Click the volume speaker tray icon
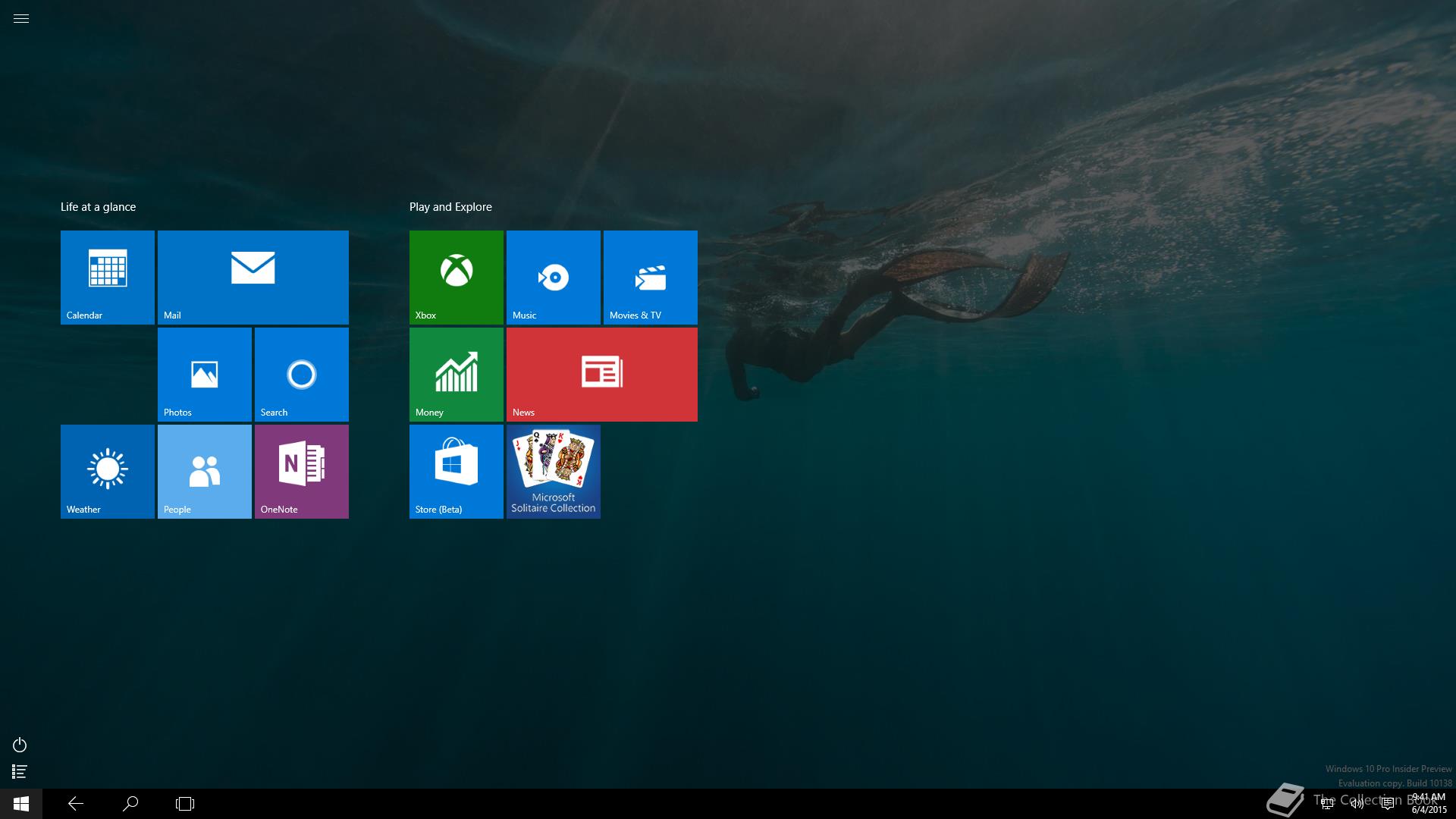This screenshot has width=1456, height=819. pos(1357,804)
